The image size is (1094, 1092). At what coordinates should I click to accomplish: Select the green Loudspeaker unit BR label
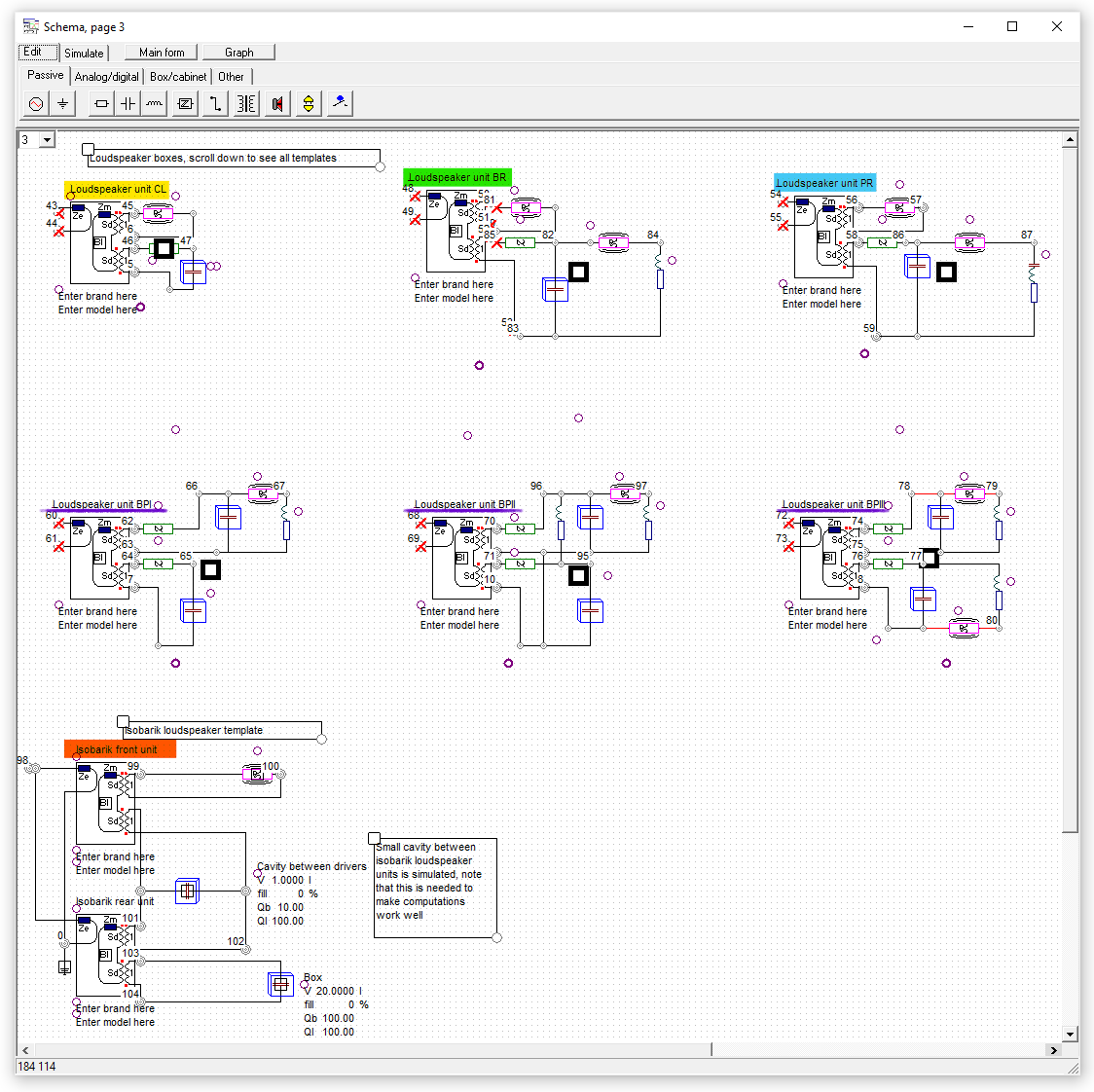[x=456, y=178]
